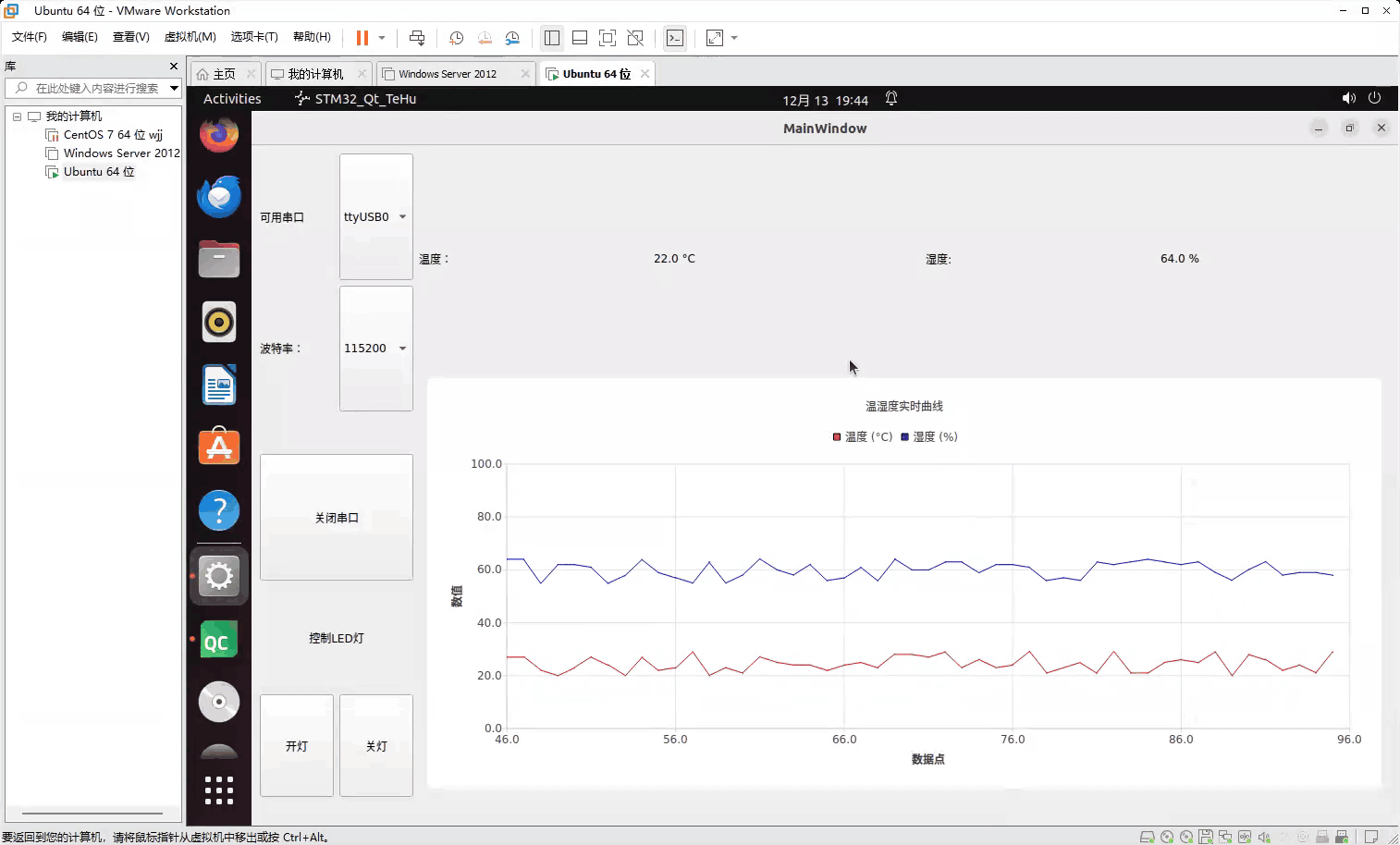Screen dimensions: 1400x845
Task: Open the Ubuntu volume indicator
Action: coord(1349,98)
